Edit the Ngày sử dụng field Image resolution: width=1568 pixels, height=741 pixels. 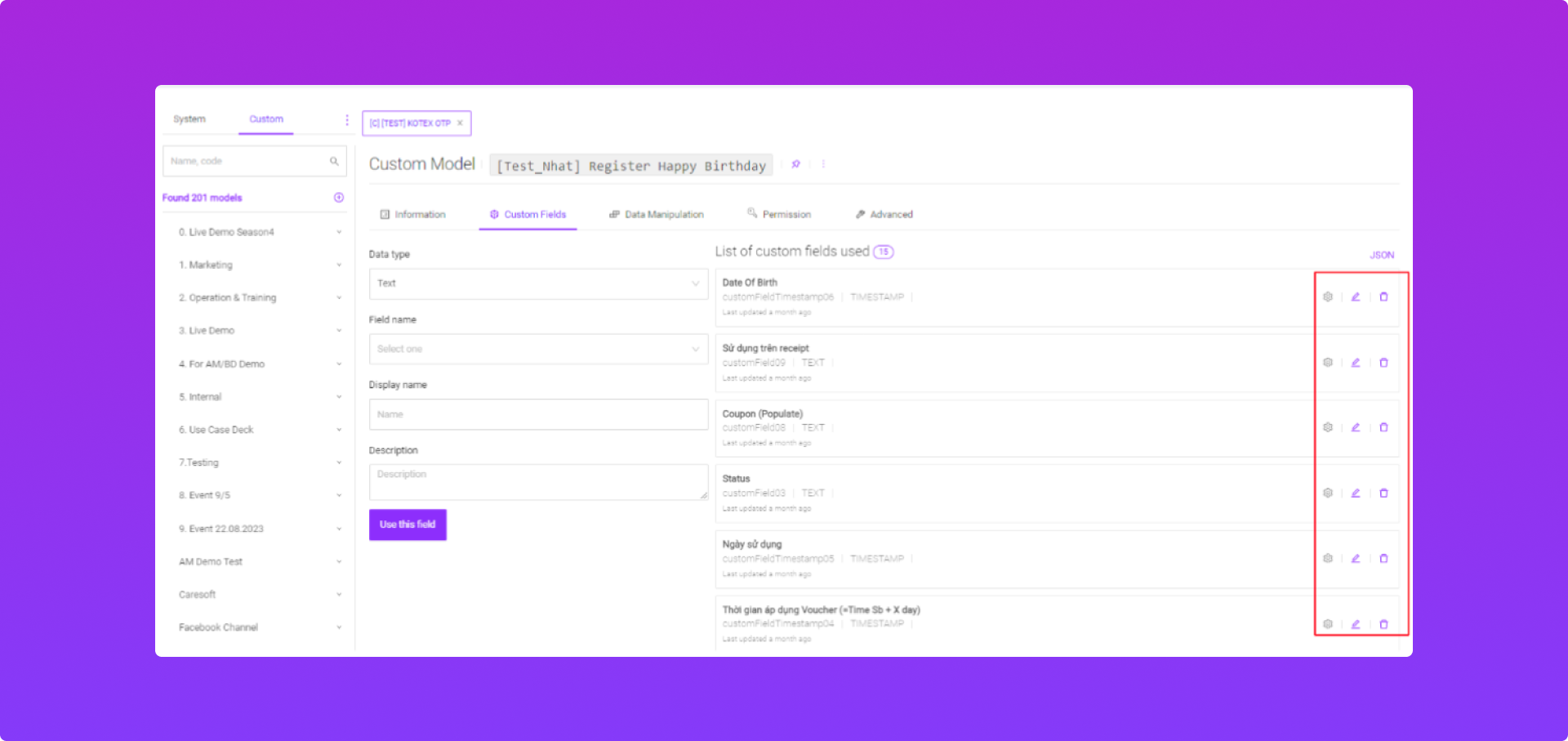[1356, 559]
